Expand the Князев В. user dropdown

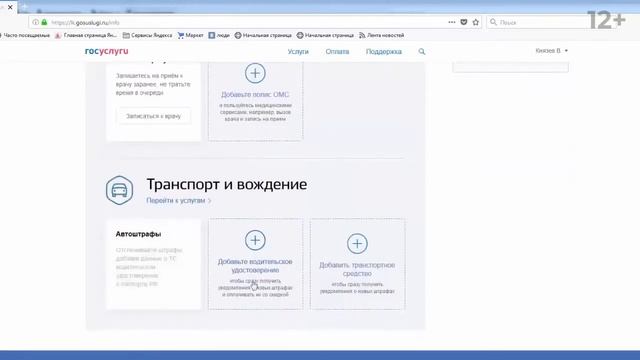coord(551,51)
